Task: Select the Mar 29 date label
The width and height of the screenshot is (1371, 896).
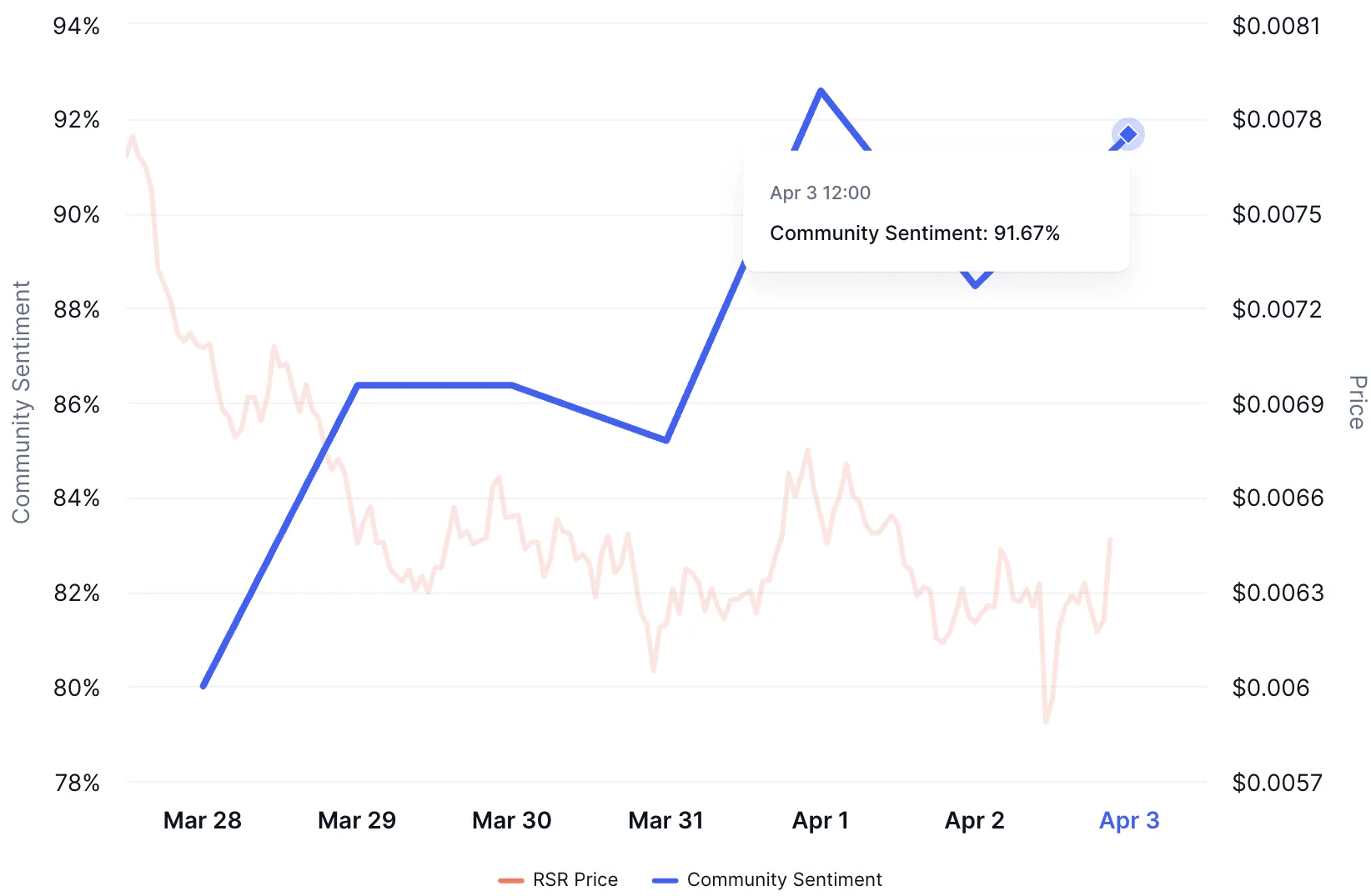Action: point(357,820)
